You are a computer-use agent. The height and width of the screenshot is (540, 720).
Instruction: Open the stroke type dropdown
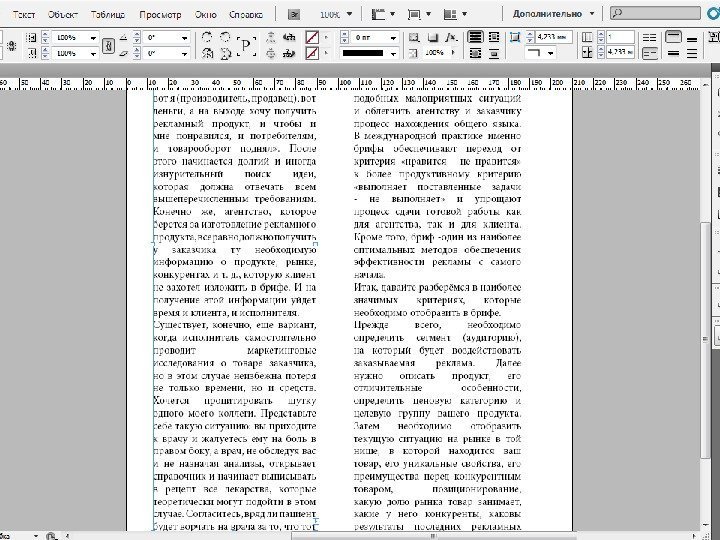point(393,54)
